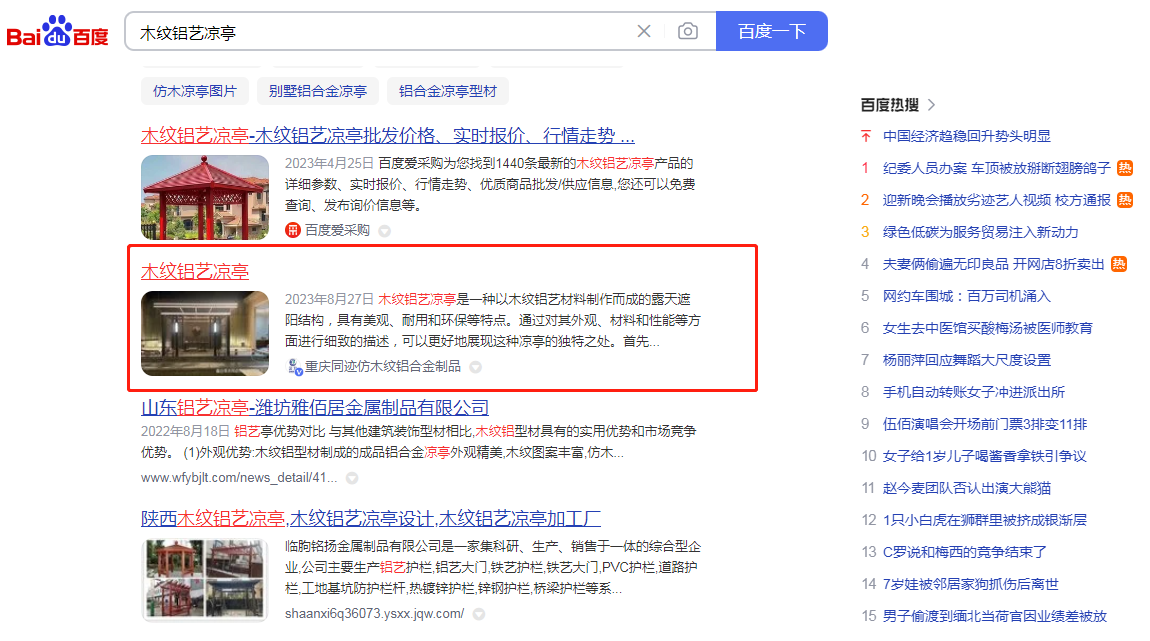
Task: Open hot search 夫妻俩偷遍无印良品 开网店8折卖出
Action: [994, 264]
